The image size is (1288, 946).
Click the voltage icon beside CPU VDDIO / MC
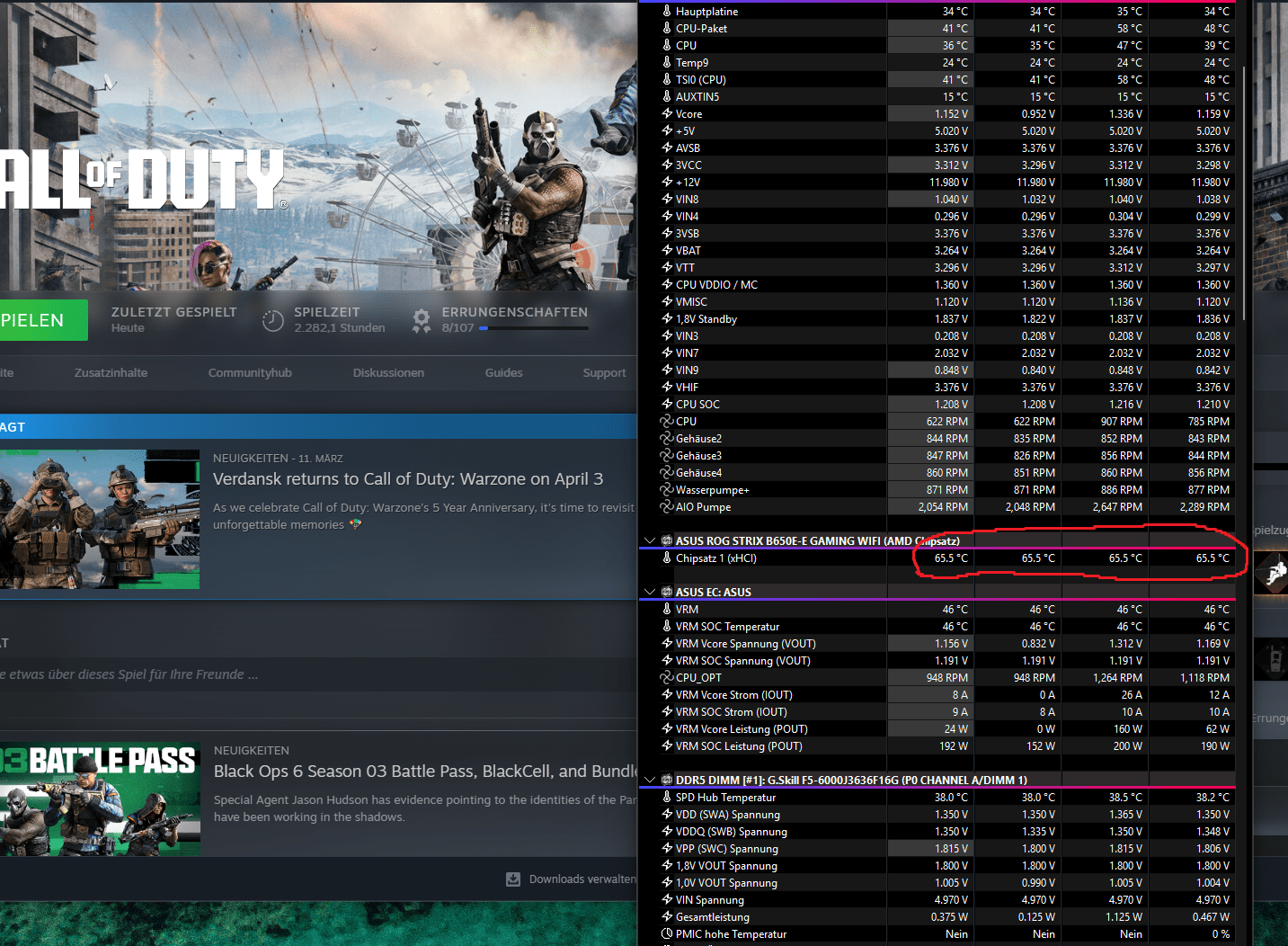[x=667, y=285]
